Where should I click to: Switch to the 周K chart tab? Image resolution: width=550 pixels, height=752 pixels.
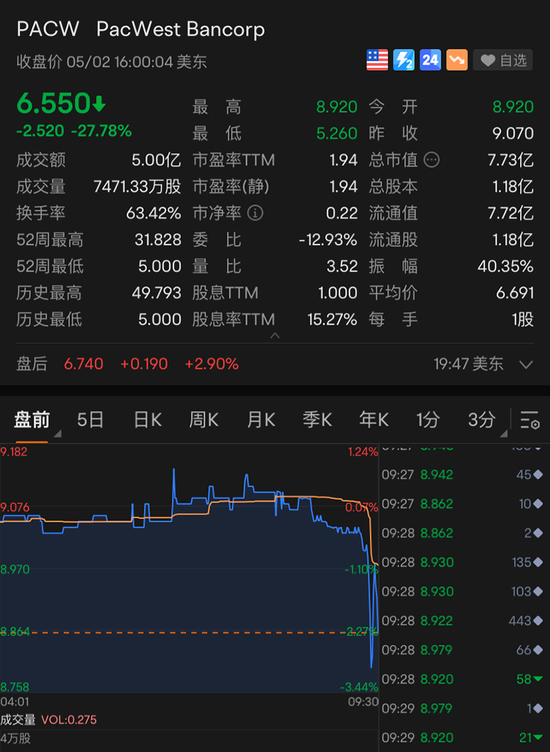(x=204, y=420)
